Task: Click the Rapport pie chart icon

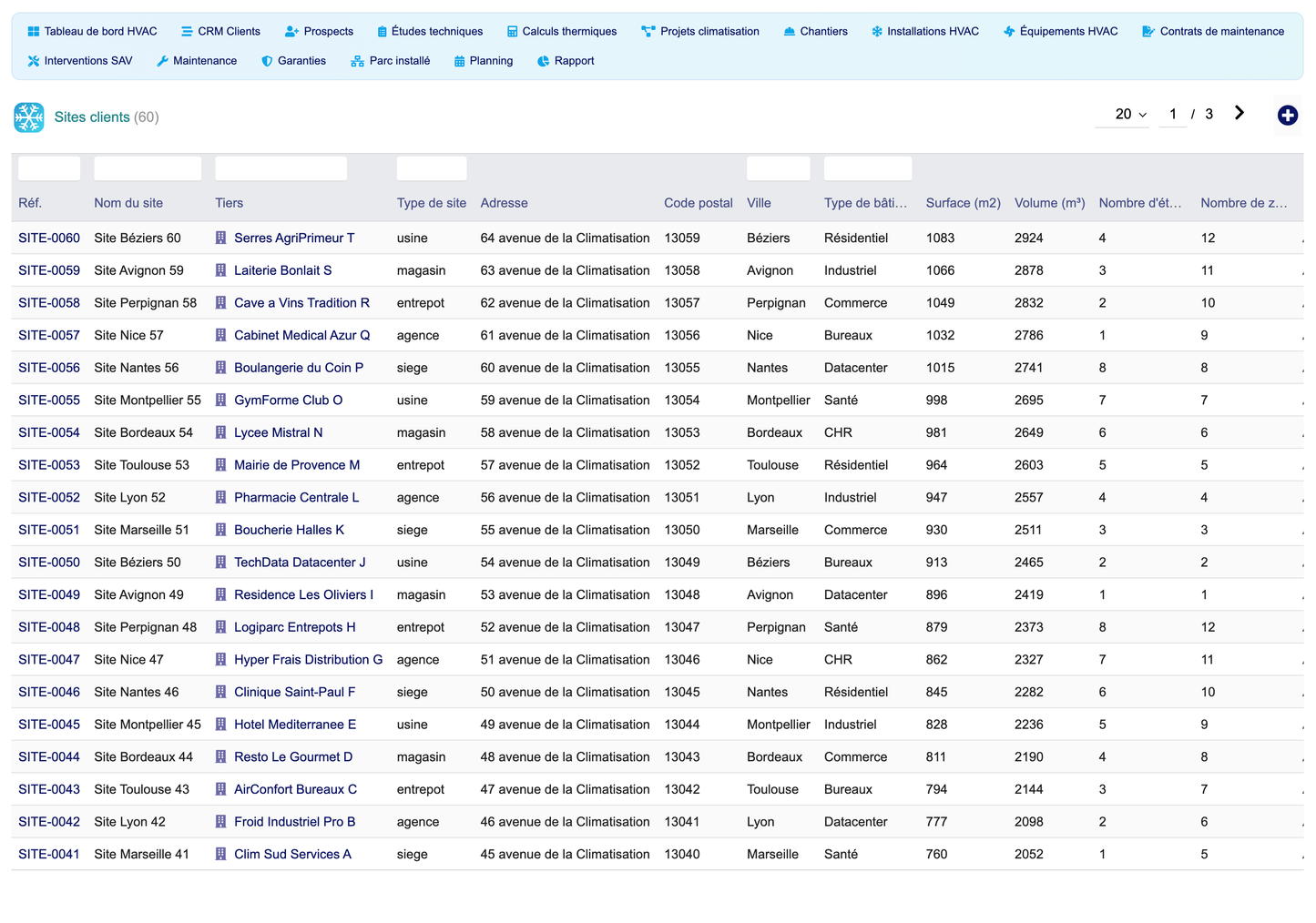Action: pyautogui.click(x=544, y=61)
